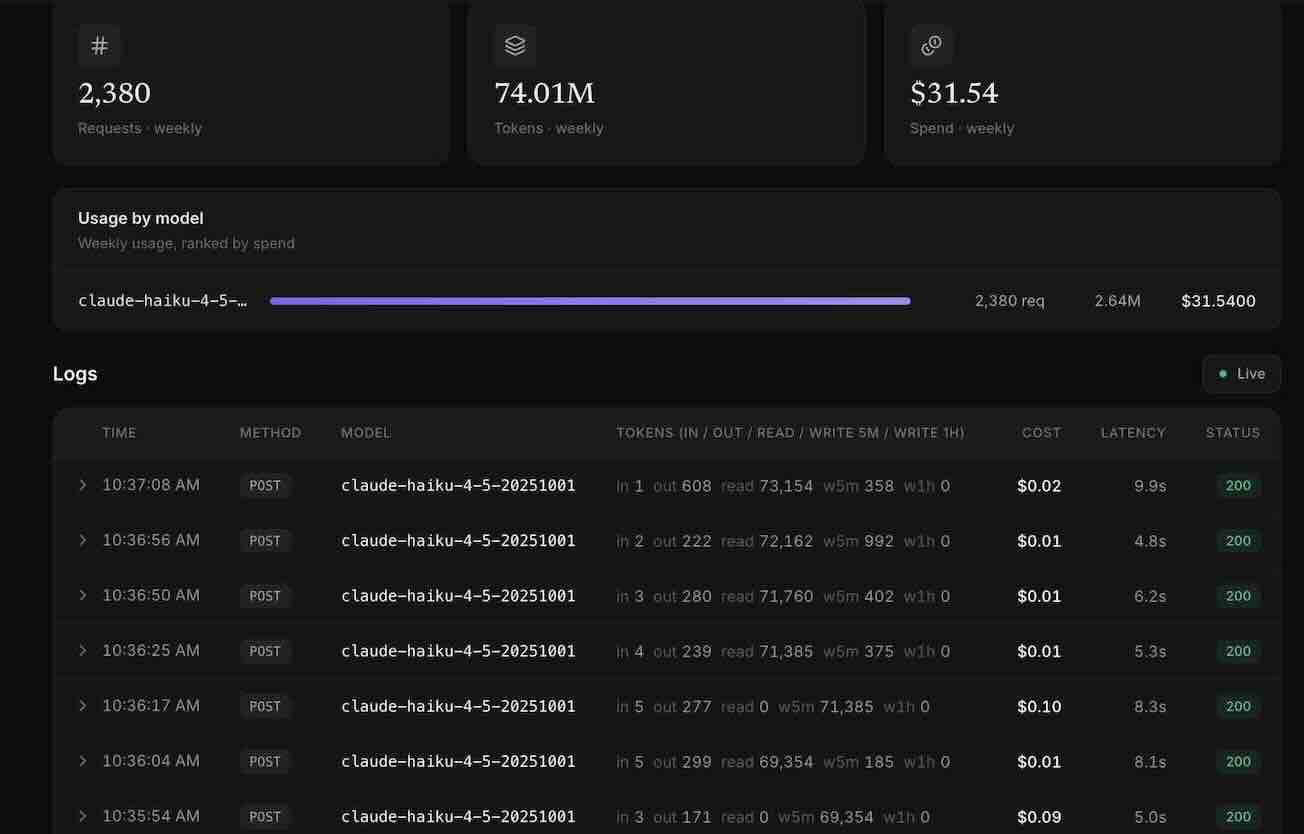Click the 4.8s latency value
This screenshot has width=1304, height=834.
1150,541
